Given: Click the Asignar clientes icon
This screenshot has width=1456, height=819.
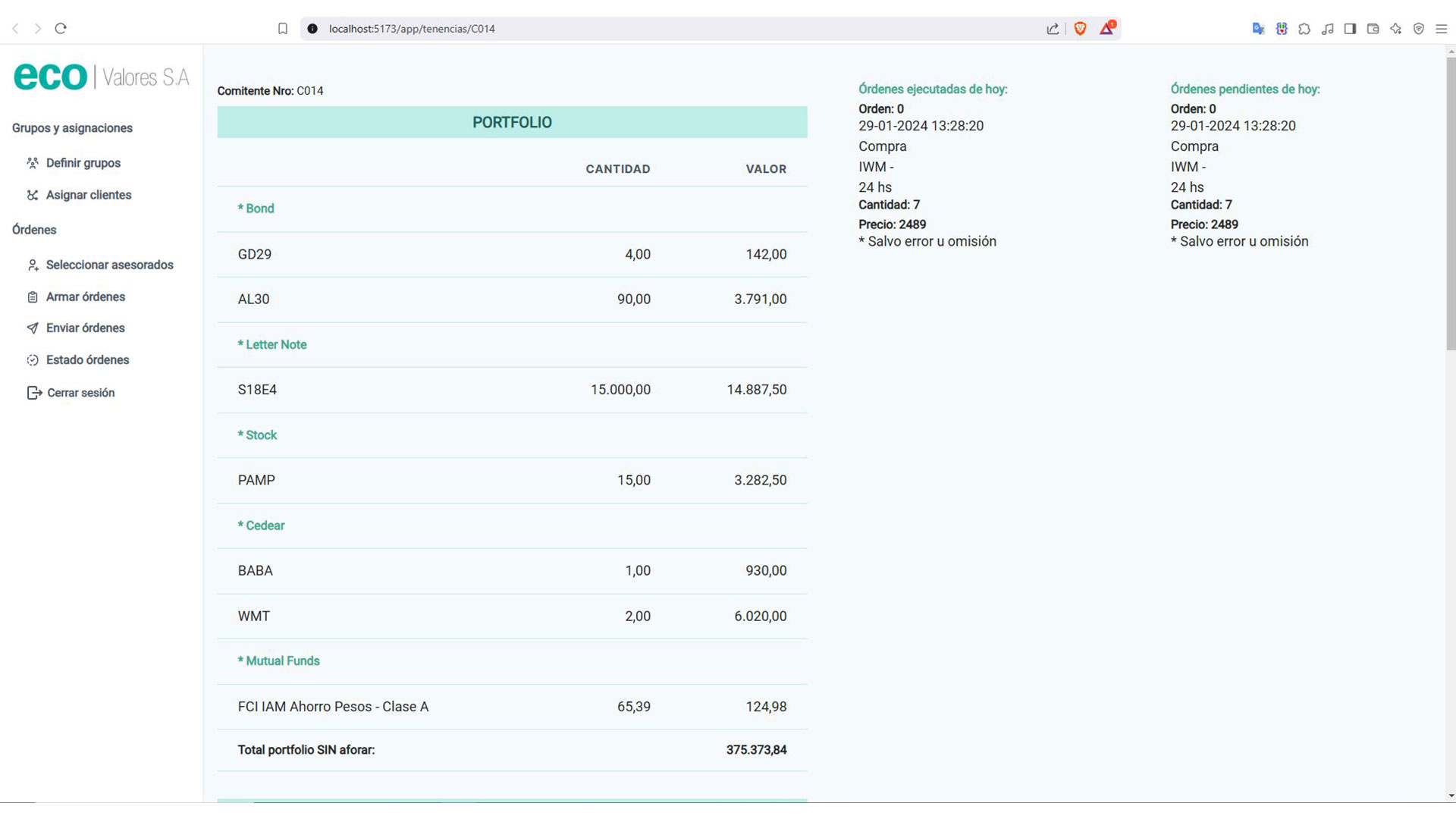Looking at the screenshot, I should tap(33, 195).
